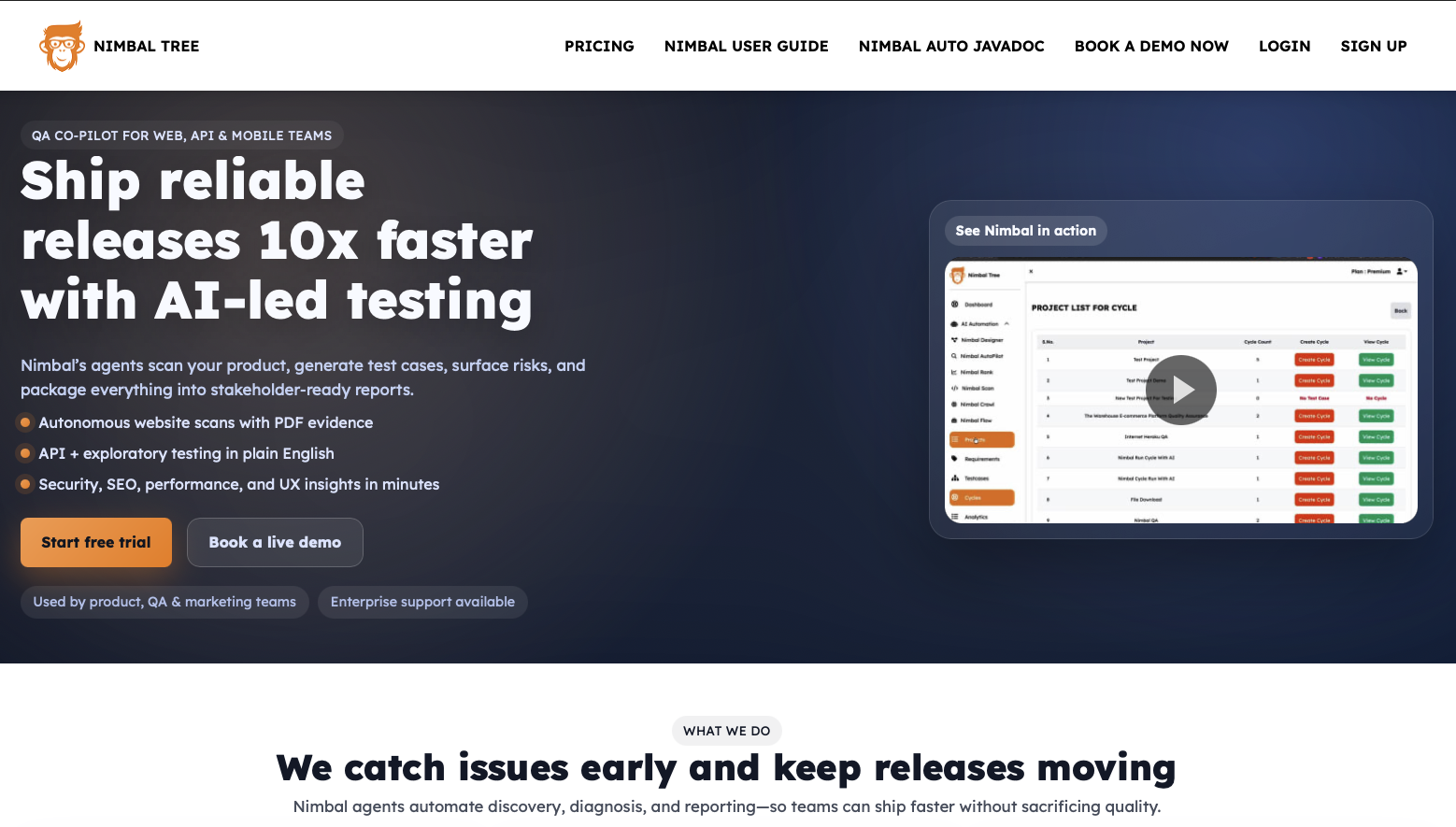
Task: Go to Nimbal Auto Javadoc
Action: pyautogui.click(x=951, y=46)
